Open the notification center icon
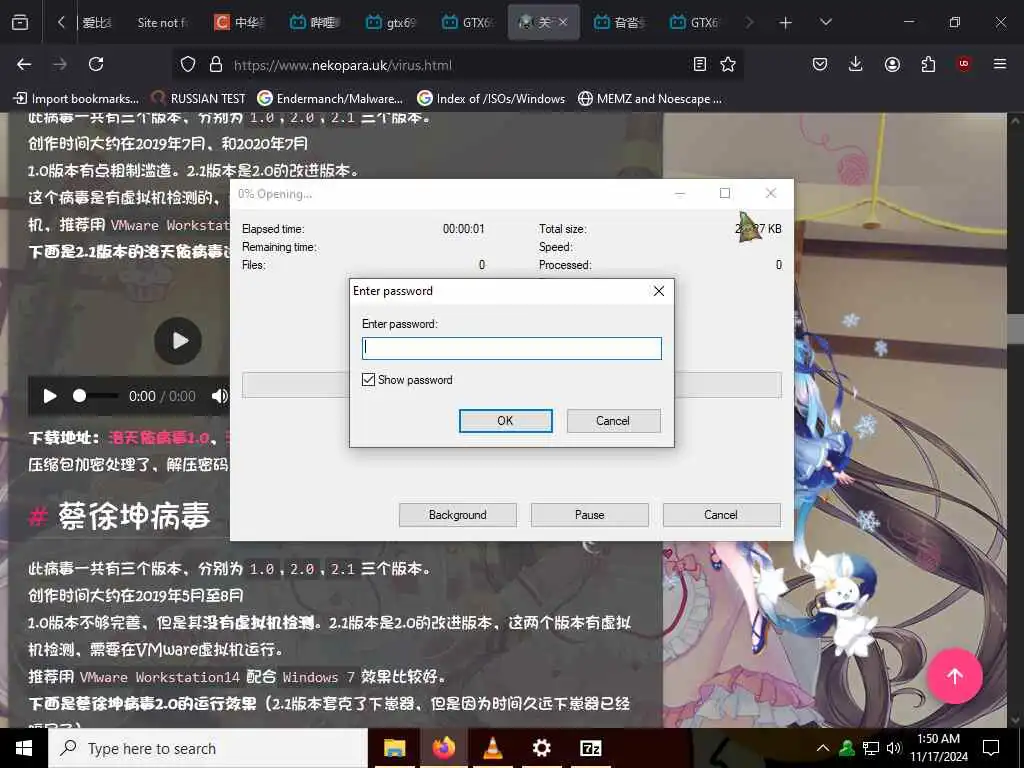 pos(991,748)
